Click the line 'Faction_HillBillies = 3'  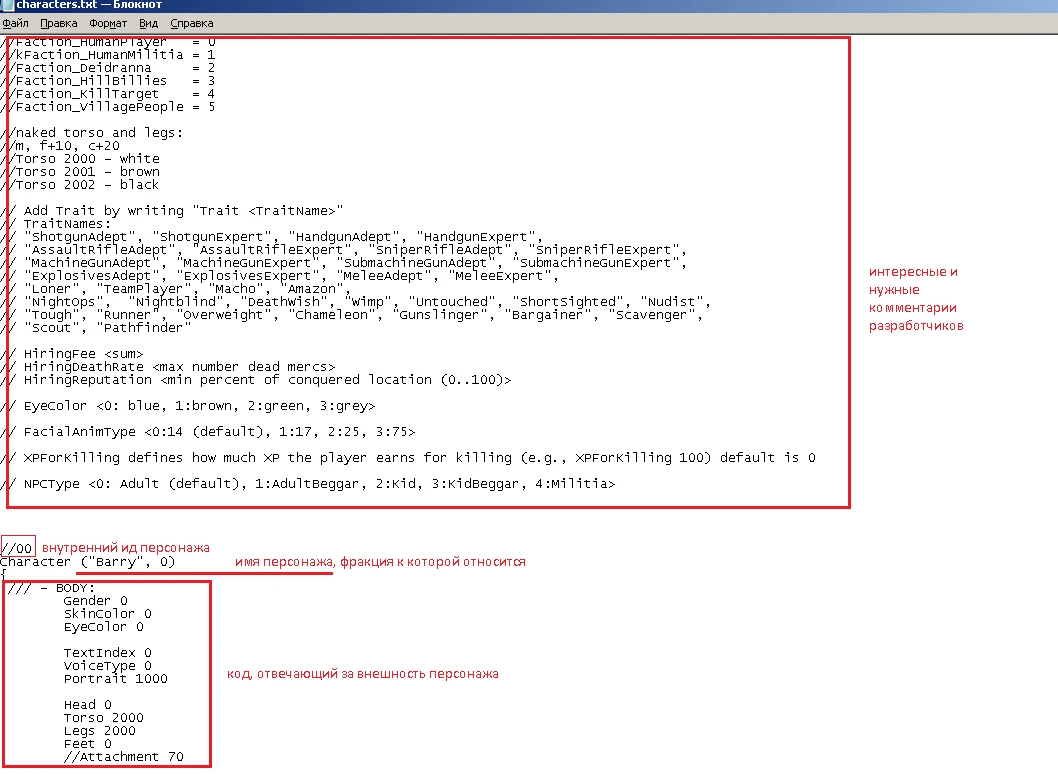[108, 81]
